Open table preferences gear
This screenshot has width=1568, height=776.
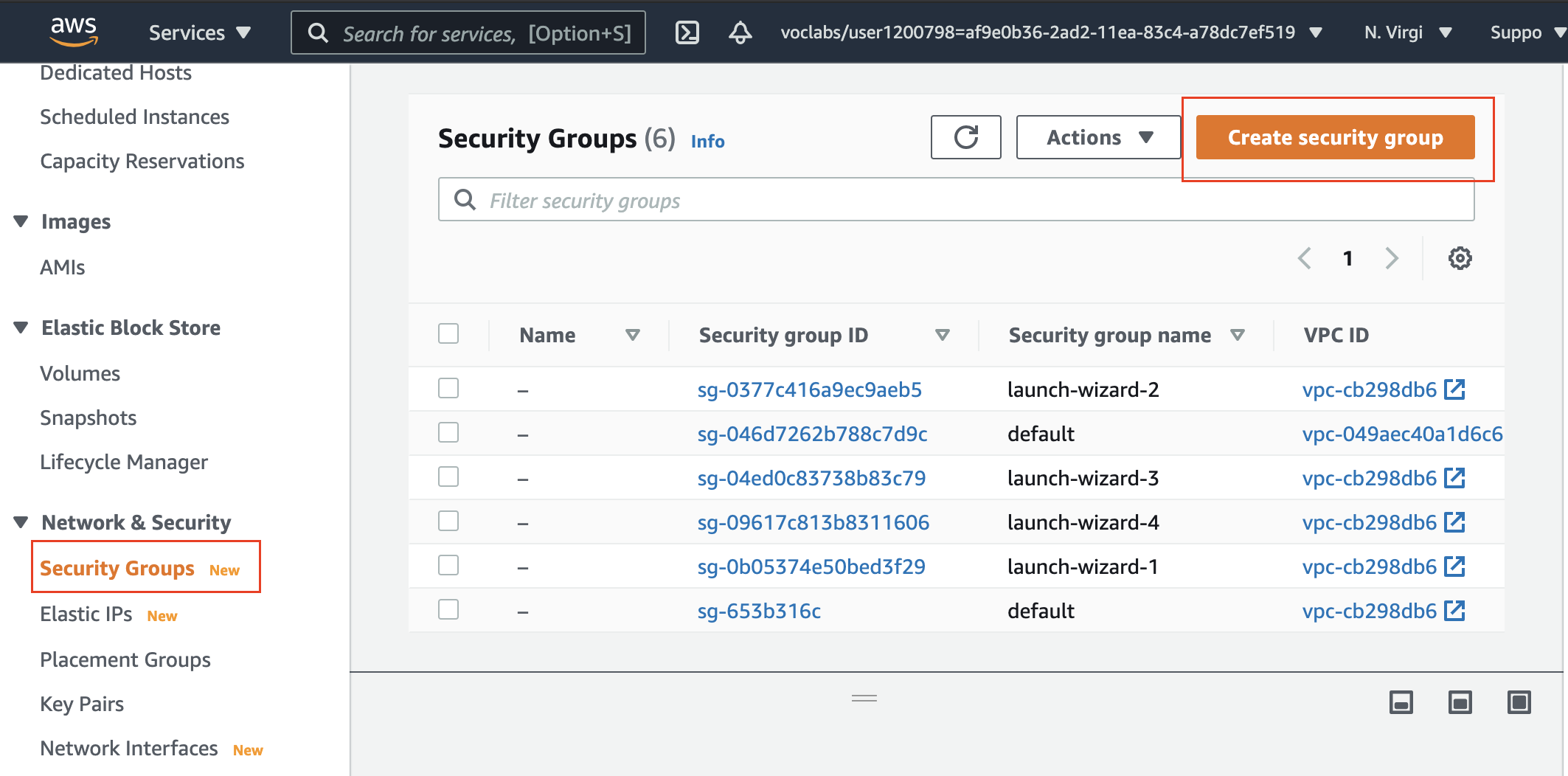click(1460, 258)
